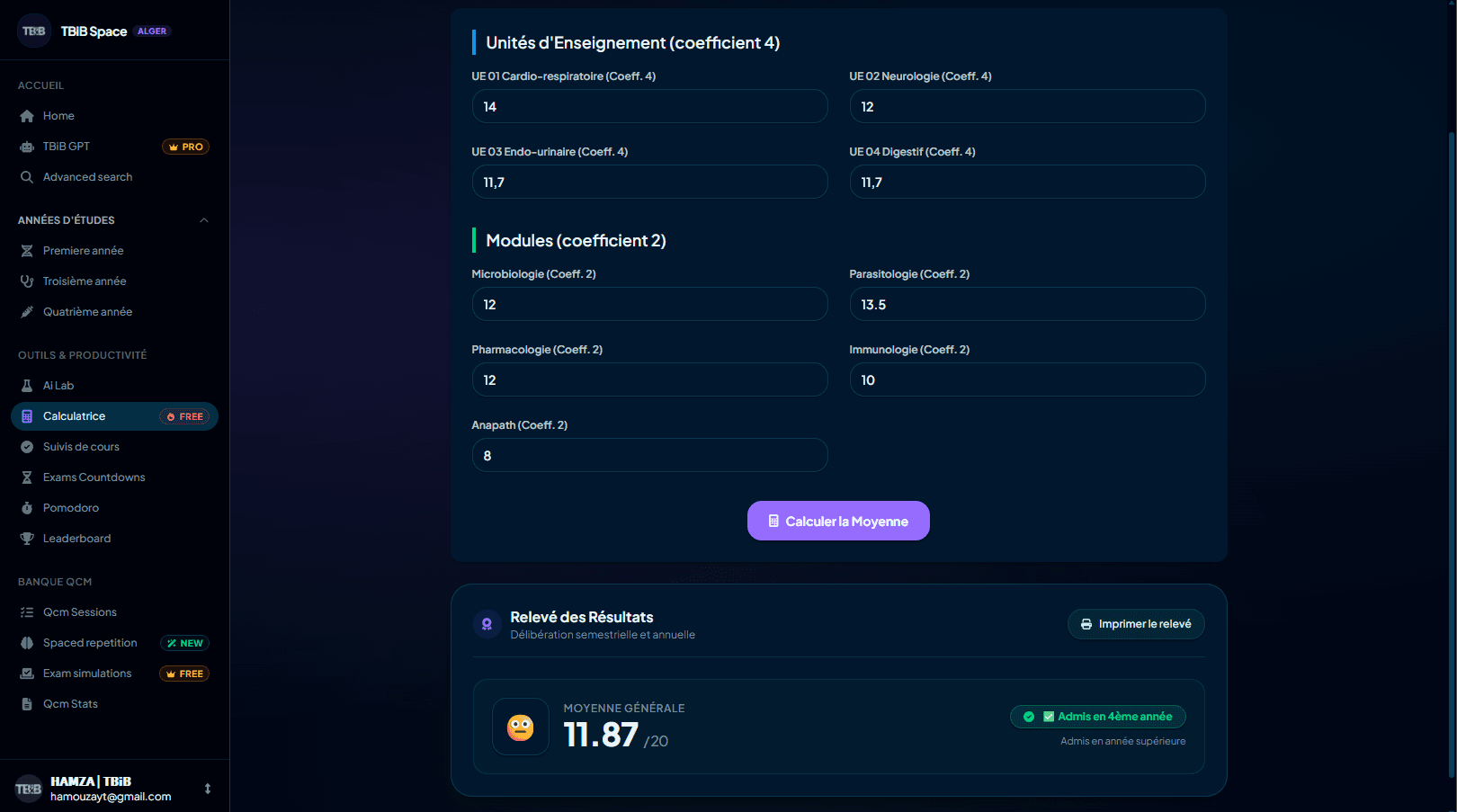Click the Admis en 4ème année badge

tap(1097, 717)
